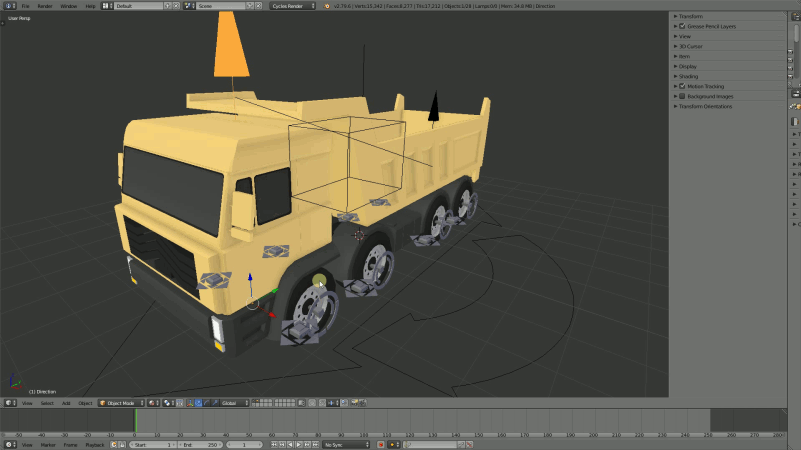Delete the current scene
This screenshot has width=801, height=450.
coord(258,6)
